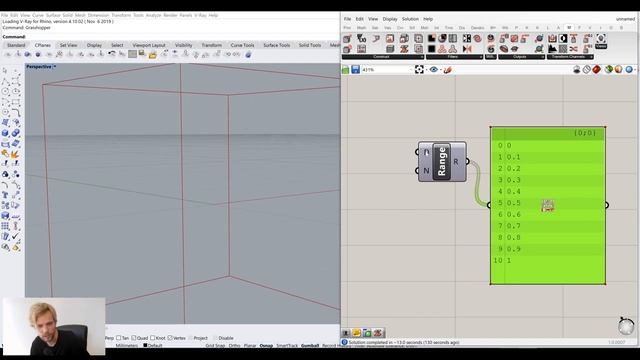Viewport: 640px width, 360px height.
Task: Click the black-white half circle icon in Transform Channels
Action: click(563, 39)
